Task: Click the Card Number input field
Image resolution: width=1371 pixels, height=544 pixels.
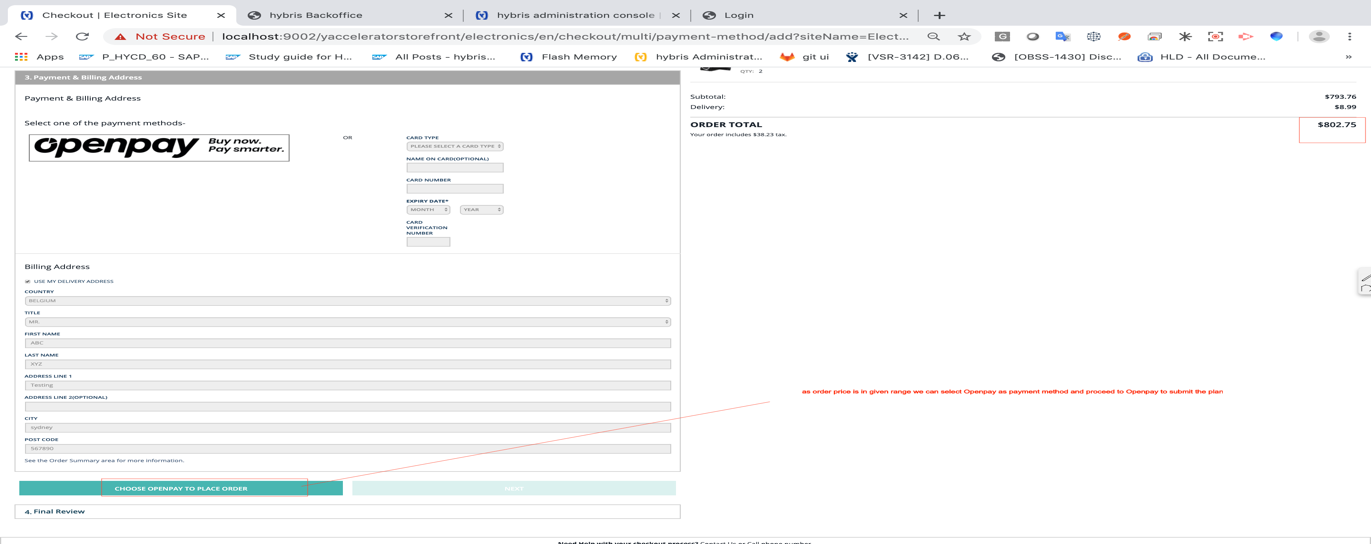Action: coord(455,189)
